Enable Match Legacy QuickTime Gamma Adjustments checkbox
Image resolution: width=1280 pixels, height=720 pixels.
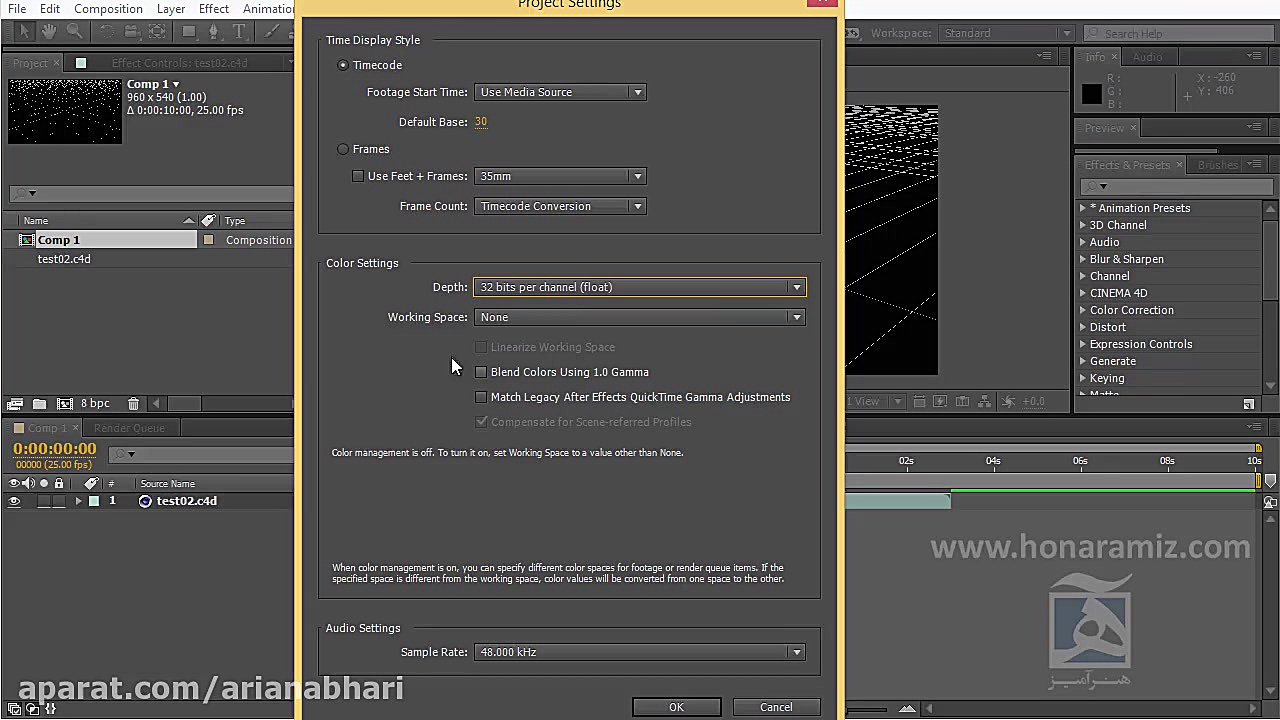pos(481,397)
